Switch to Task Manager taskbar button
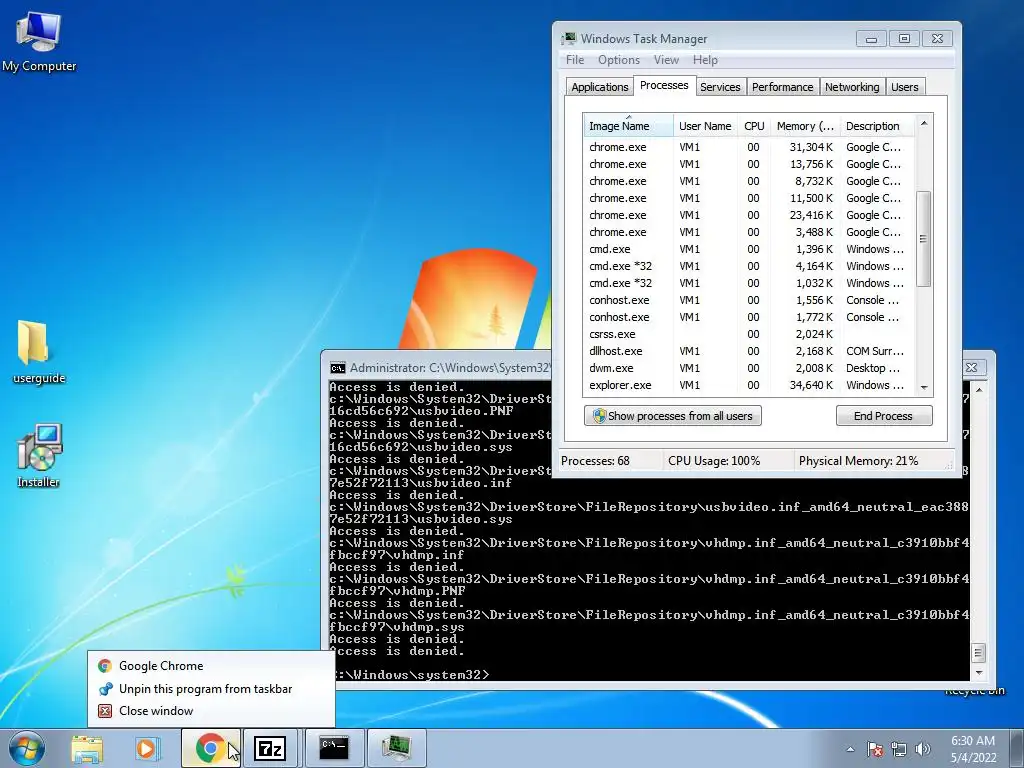 coord(396,748)
